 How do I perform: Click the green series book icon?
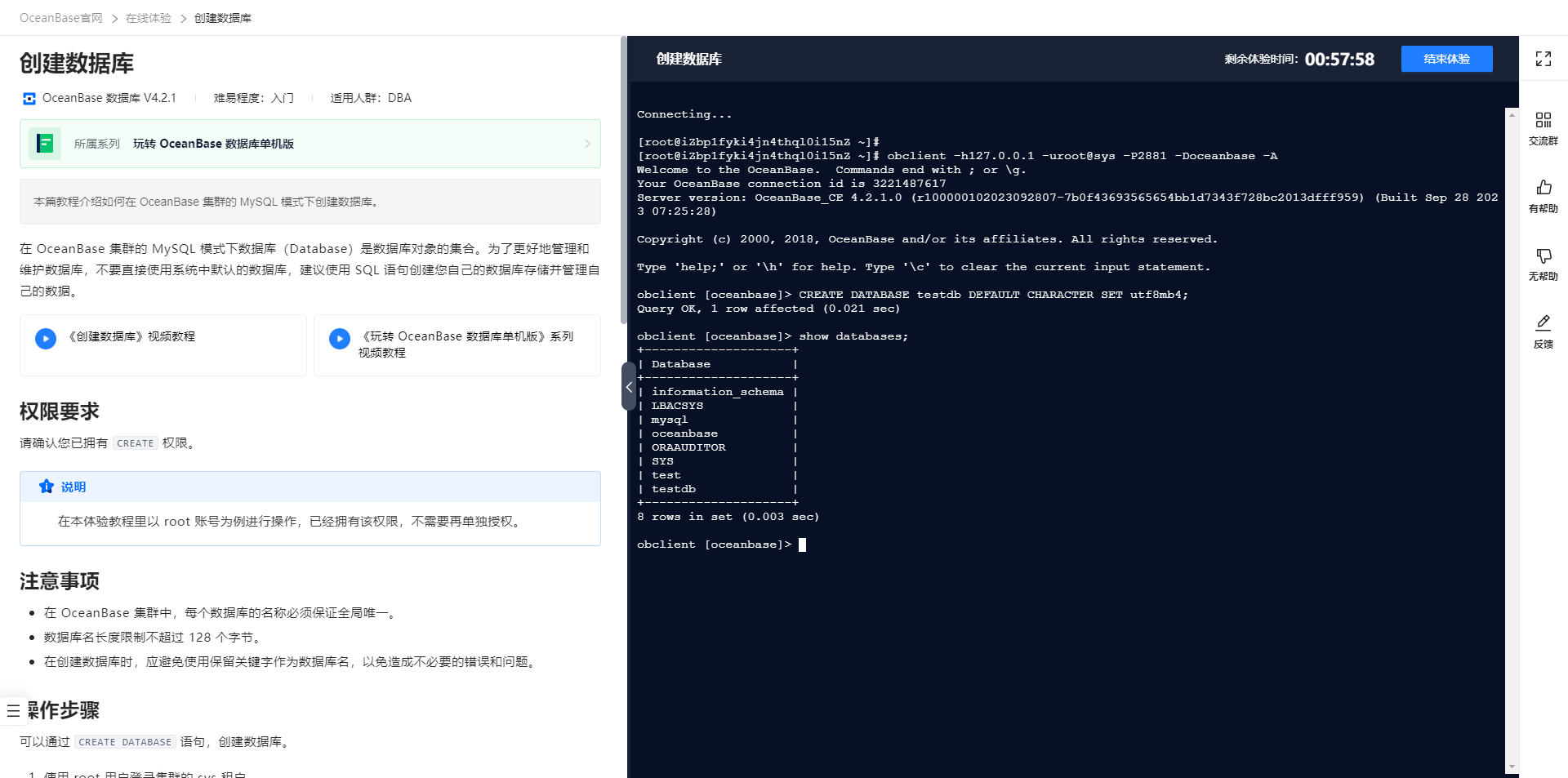pos(45,144)
